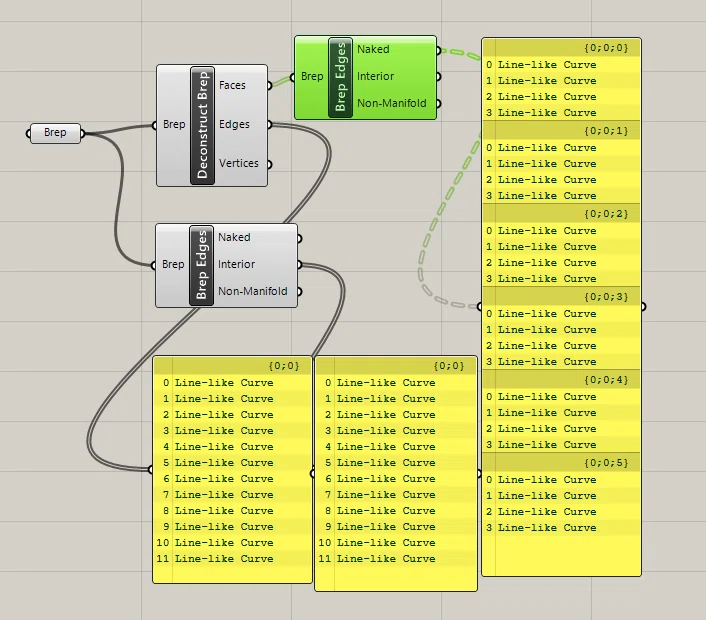Screen dimensions: 706x620
Task: Click item 1 under branch {0;0;3}
Action: [x=561, y=330]
